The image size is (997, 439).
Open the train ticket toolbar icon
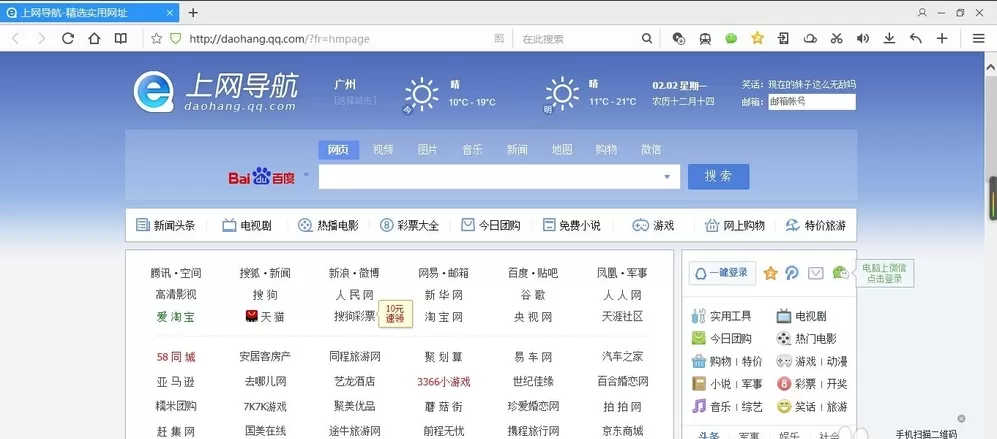coord(705,39)
